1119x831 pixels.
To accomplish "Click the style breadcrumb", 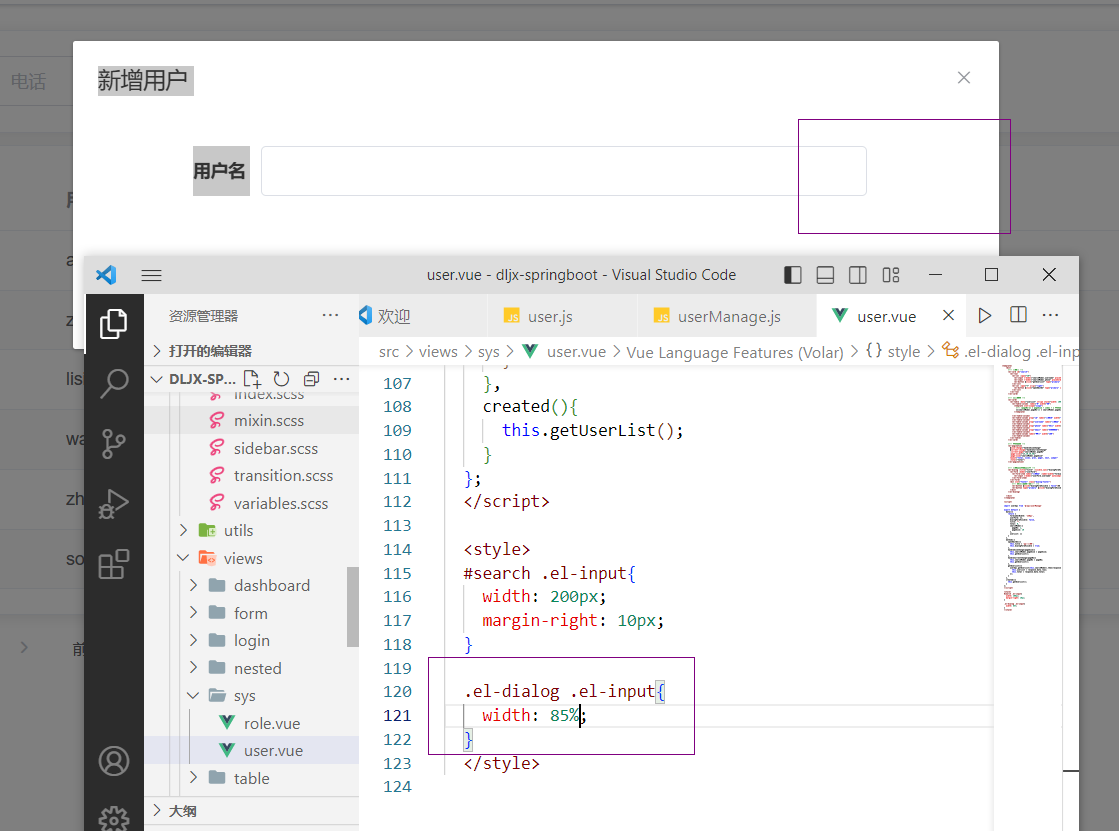I will (x=903, y=352).
